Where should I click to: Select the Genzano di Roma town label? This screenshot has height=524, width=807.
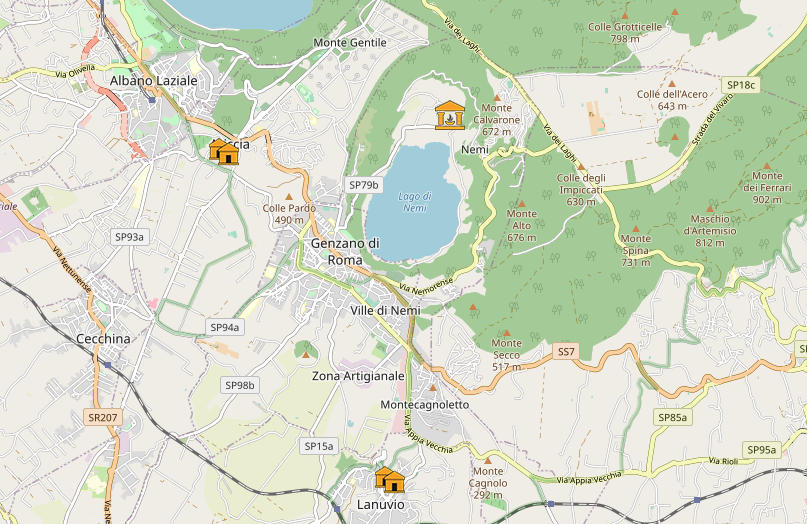click(345, 251)
